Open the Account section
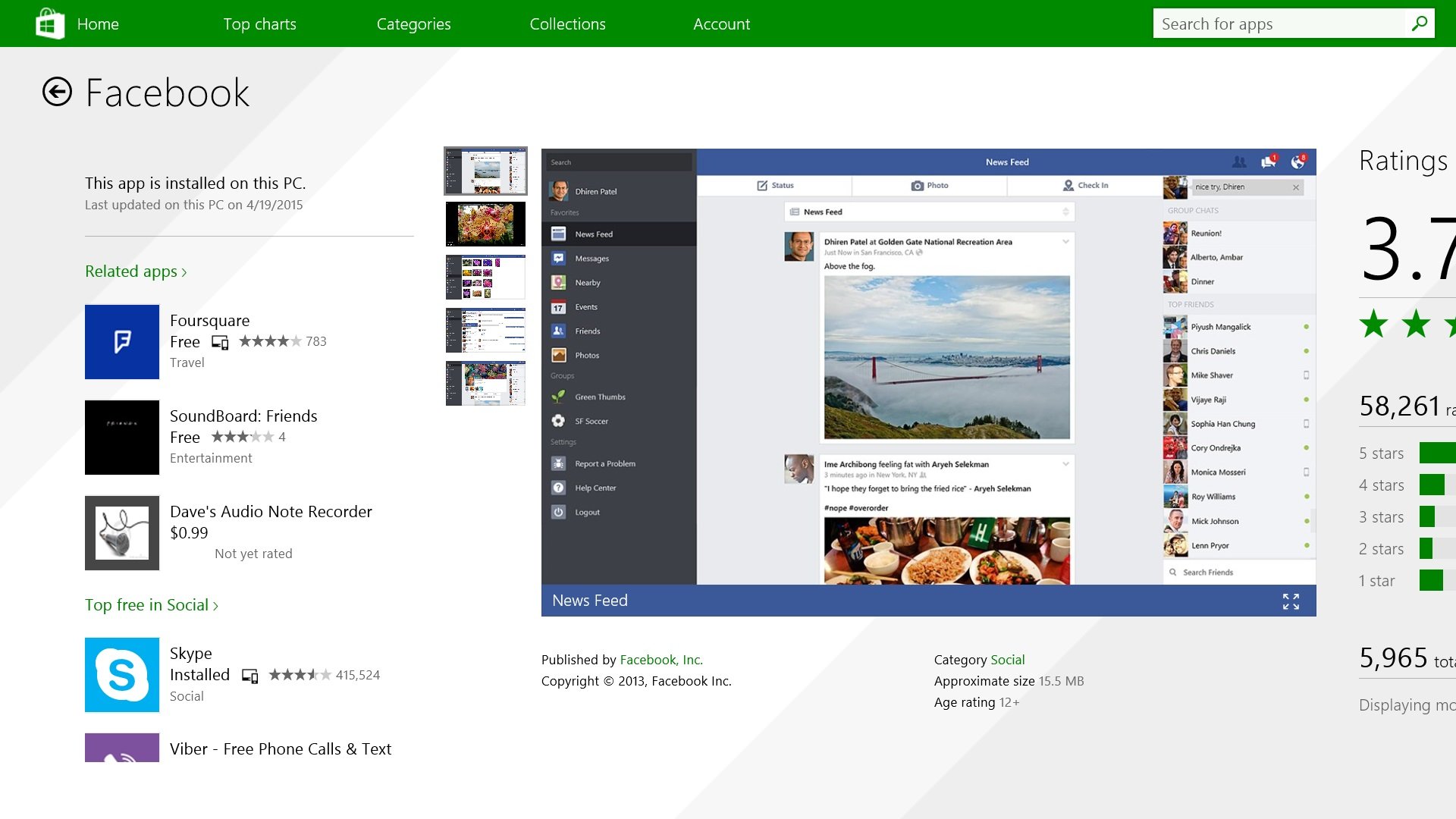 point(721,24)
